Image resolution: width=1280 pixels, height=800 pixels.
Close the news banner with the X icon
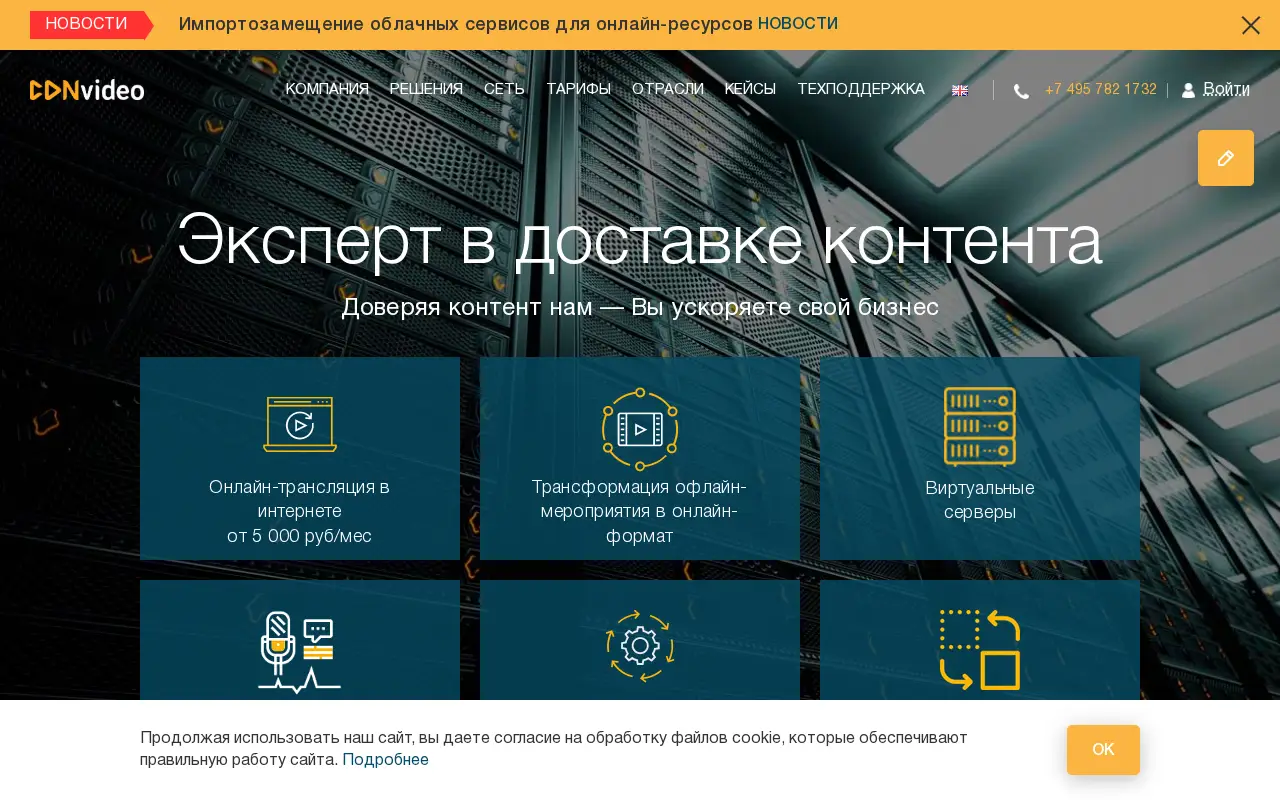1250,25
